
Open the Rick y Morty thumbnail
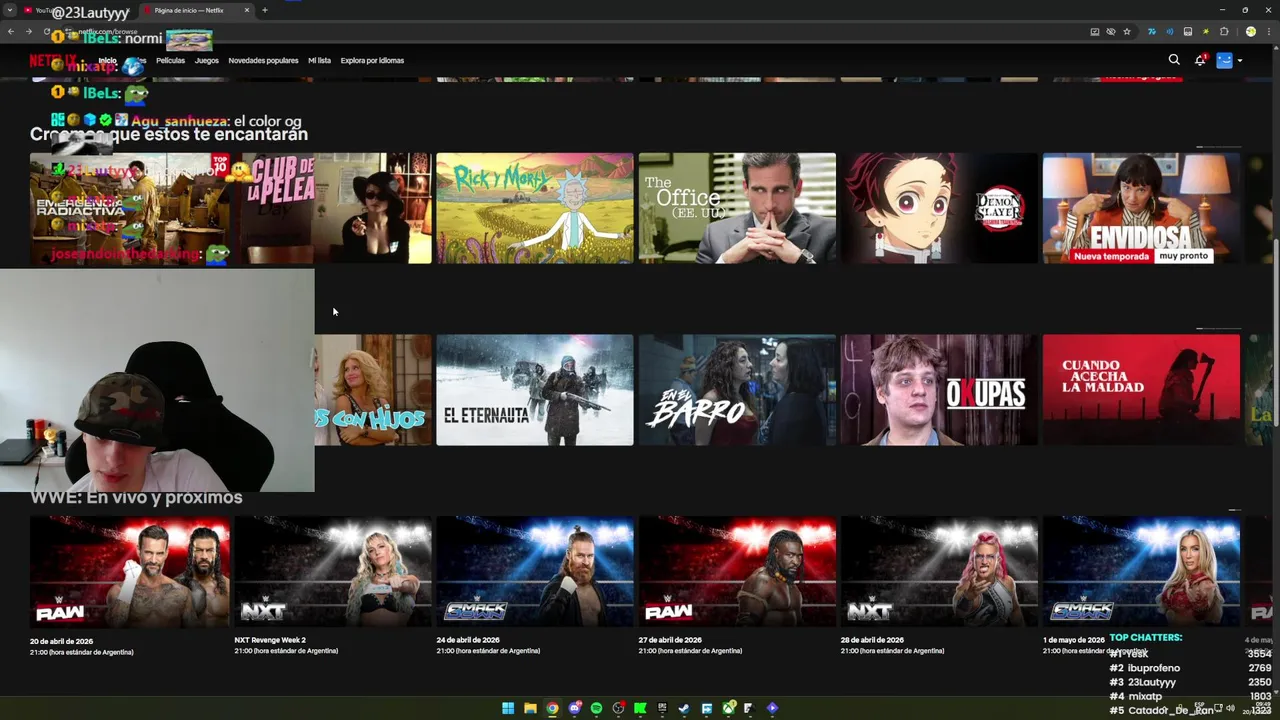535,208
